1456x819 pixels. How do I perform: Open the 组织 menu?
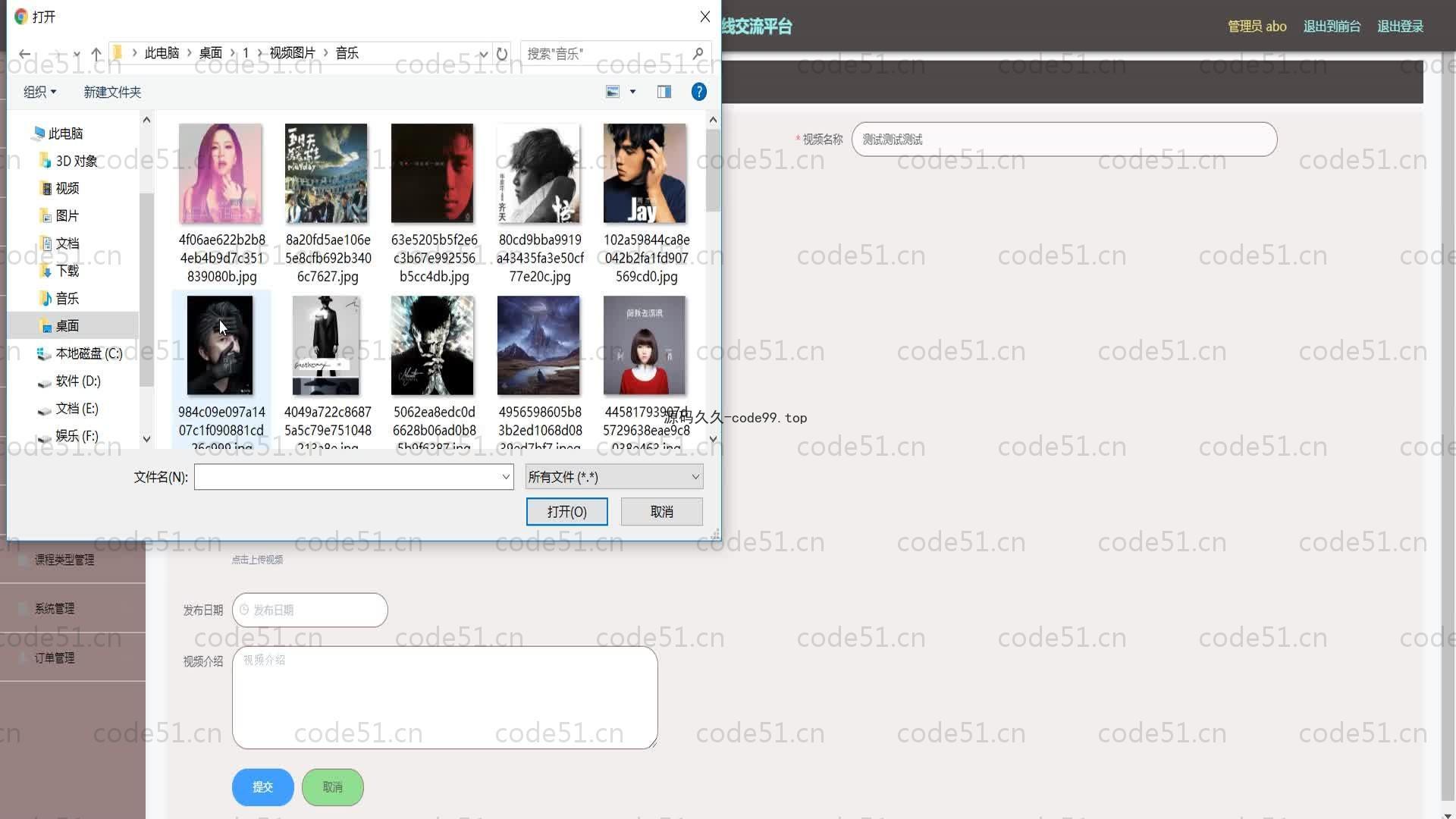pos(39,92)
